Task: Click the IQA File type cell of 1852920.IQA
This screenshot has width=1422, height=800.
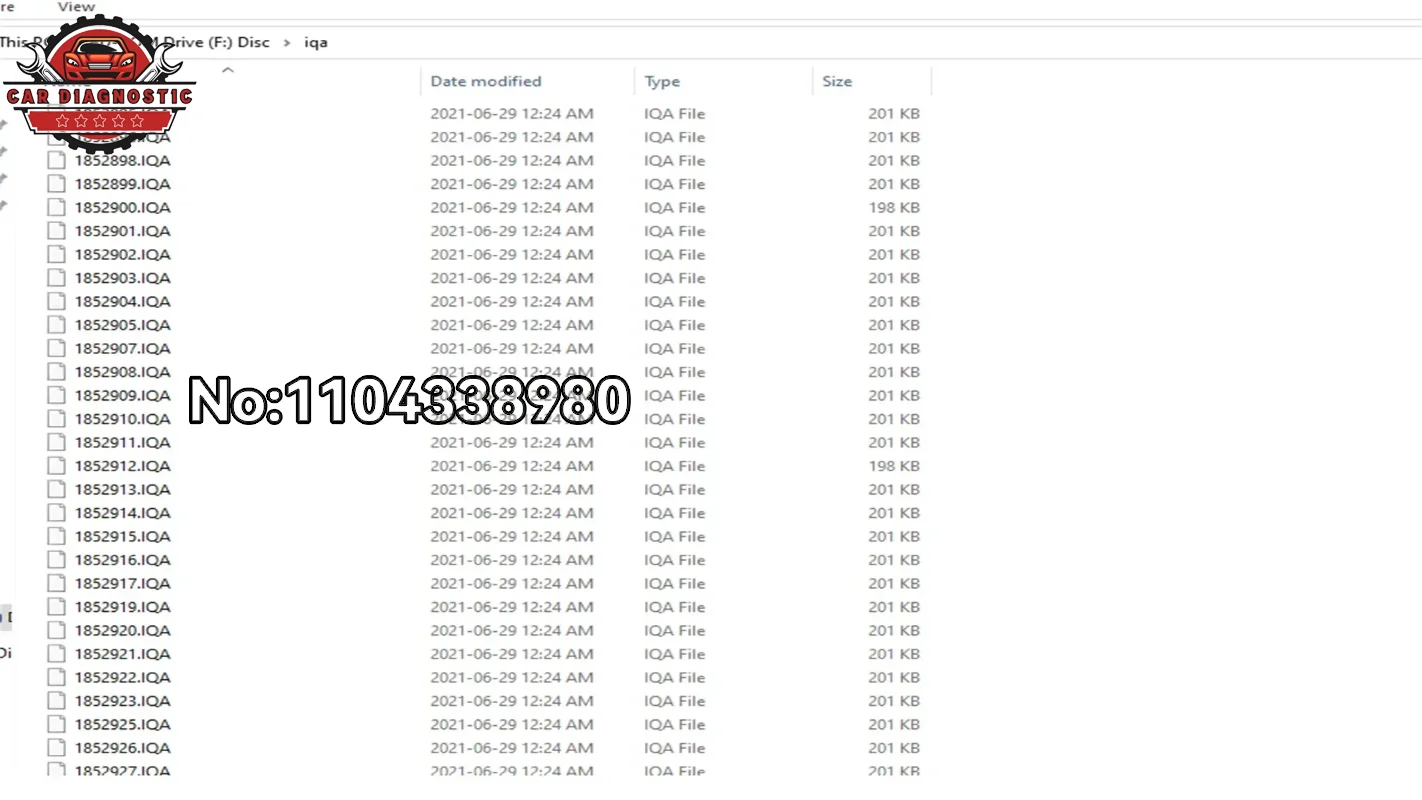Action: point(675,630)
